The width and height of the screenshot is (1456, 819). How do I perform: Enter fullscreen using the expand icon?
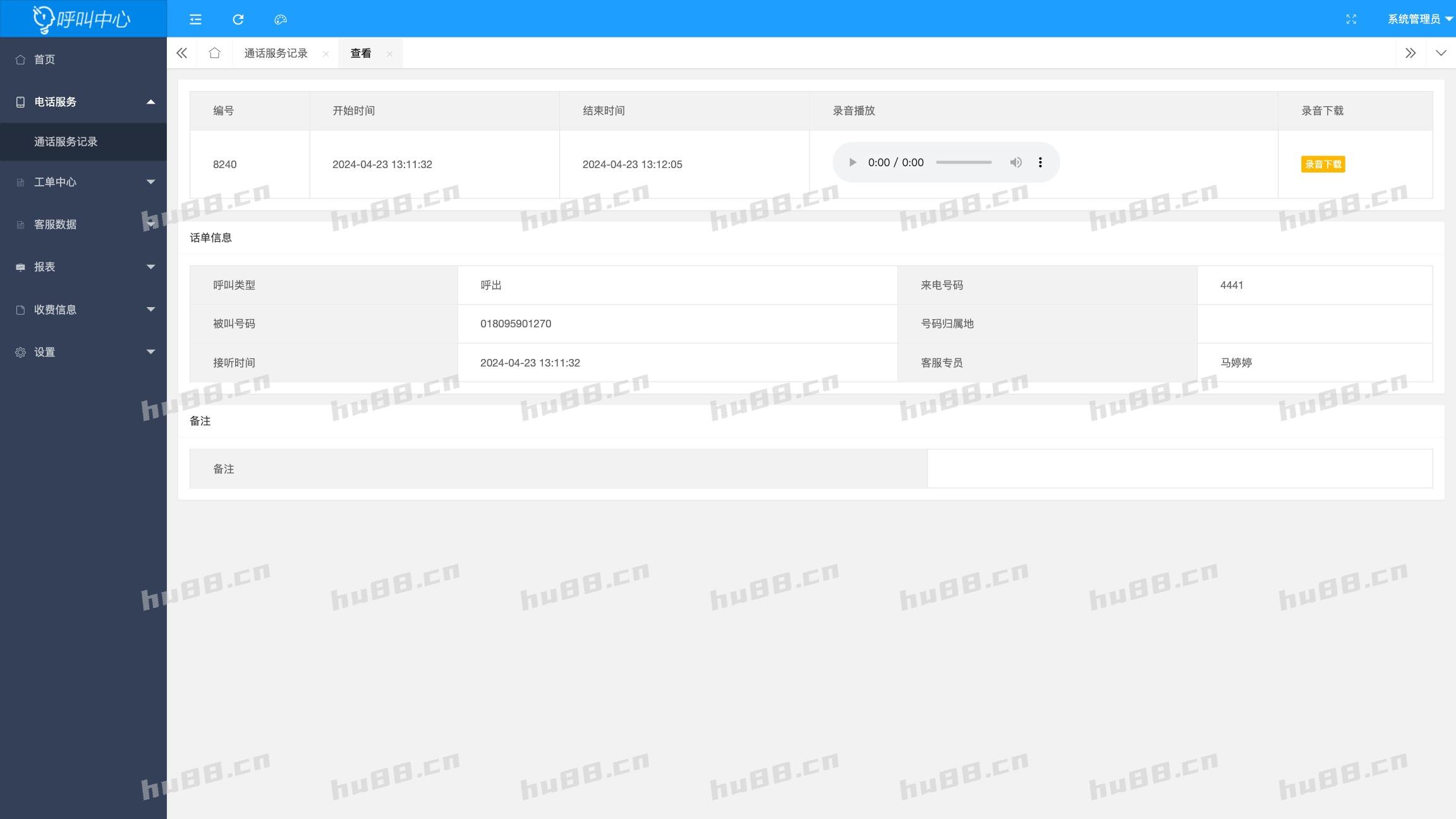[x=1351, y=20]
